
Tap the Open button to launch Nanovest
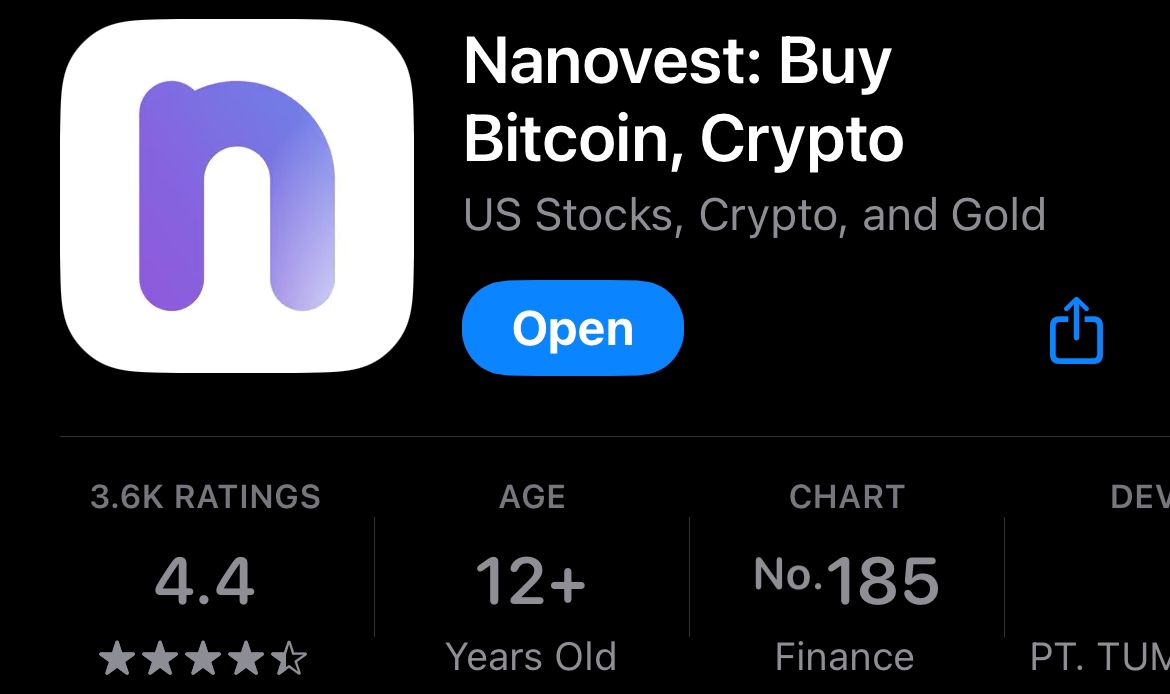coord(572,328)
